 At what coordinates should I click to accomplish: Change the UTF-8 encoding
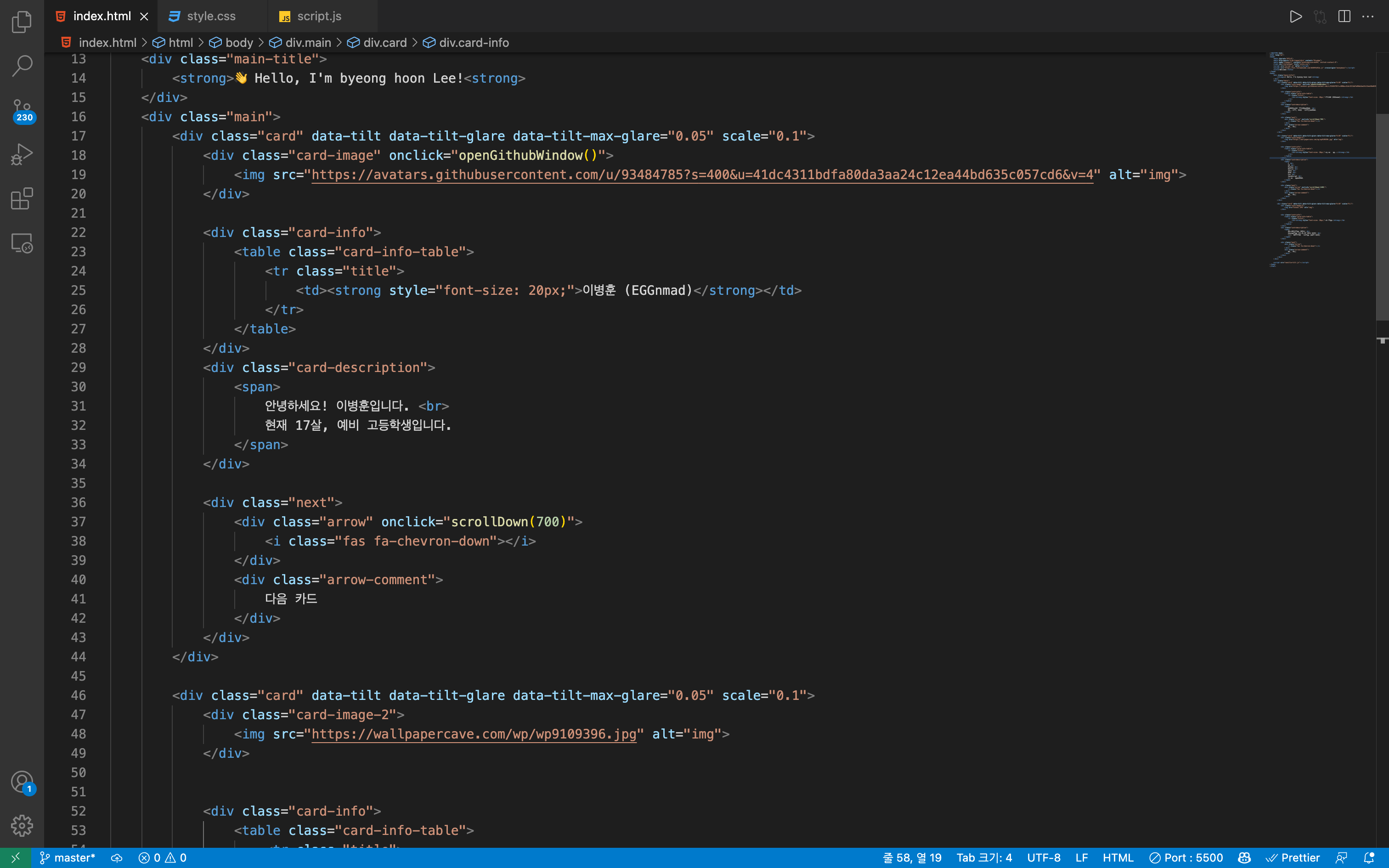[1044, 858]
